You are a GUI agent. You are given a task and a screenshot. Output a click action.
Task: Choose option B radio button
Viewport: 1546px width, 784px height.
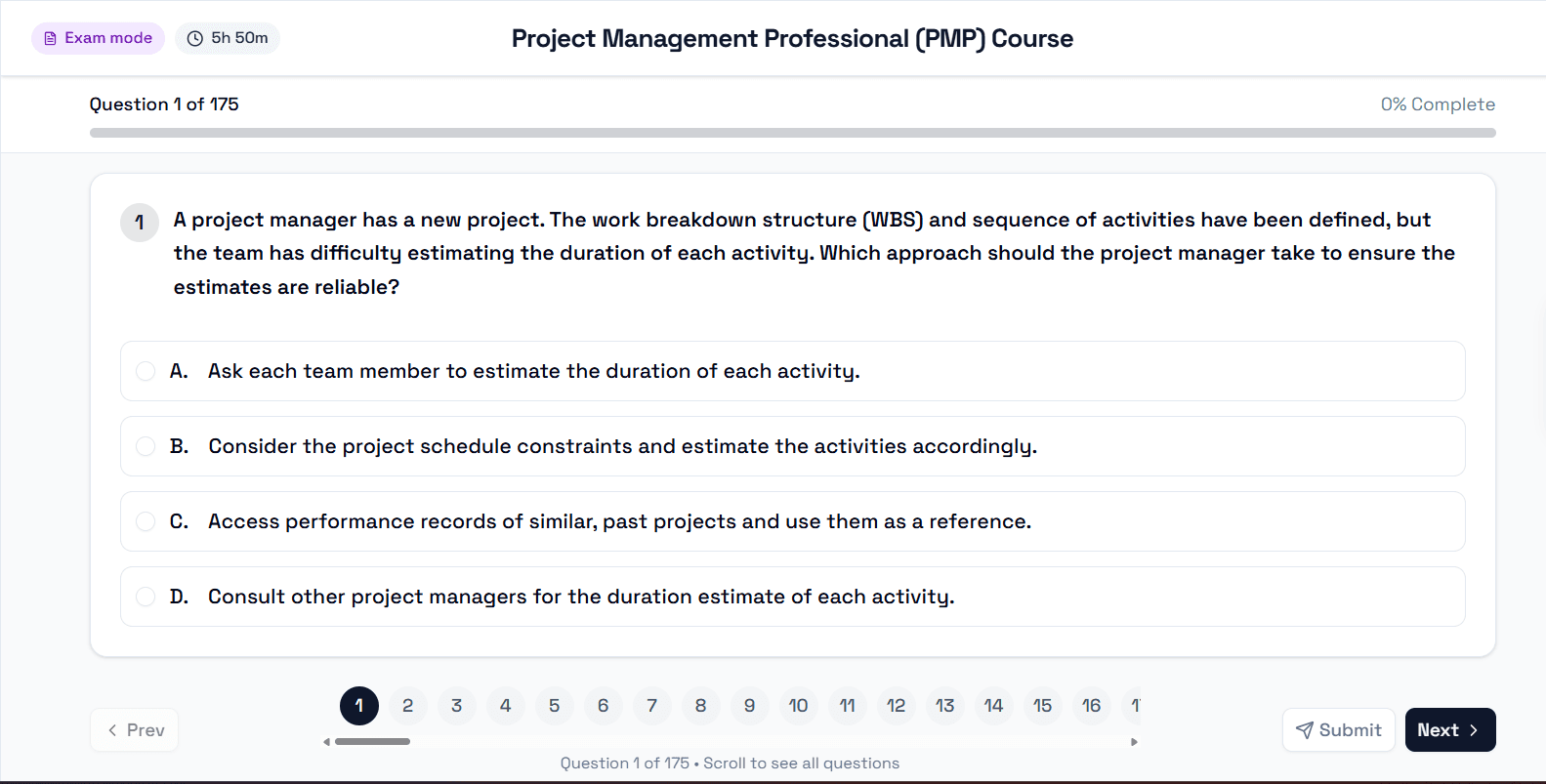click(146, 446)
